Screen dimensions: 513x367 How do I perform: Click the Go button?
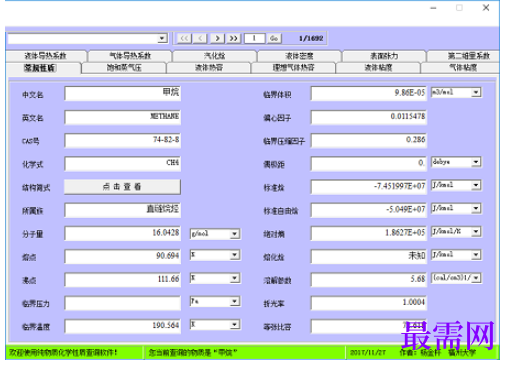click(x=274, y=38)
